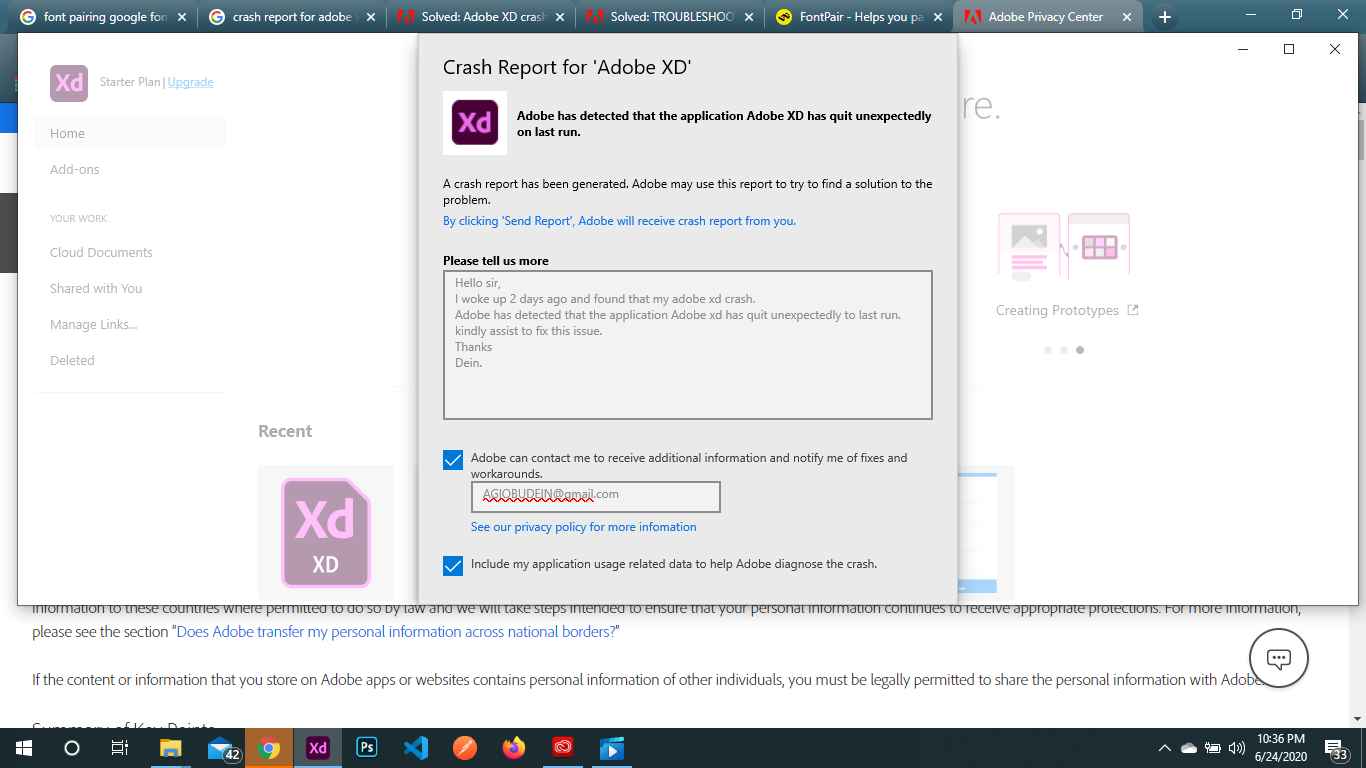Viewport: 1366px width, 768px height.
Task: Click the Adobe XD logo in the sidebar
Action: 69,83
